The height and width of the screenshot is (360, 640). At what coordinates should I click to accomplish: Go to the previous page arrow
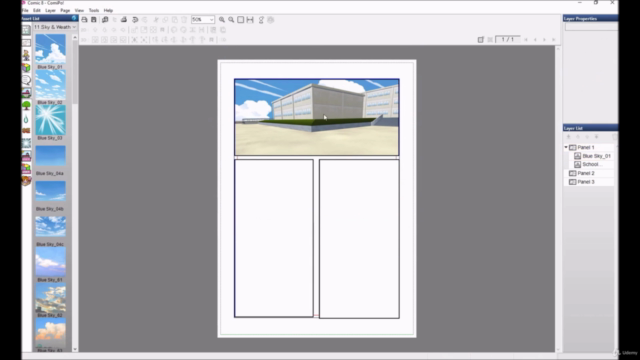coord(535,40)
